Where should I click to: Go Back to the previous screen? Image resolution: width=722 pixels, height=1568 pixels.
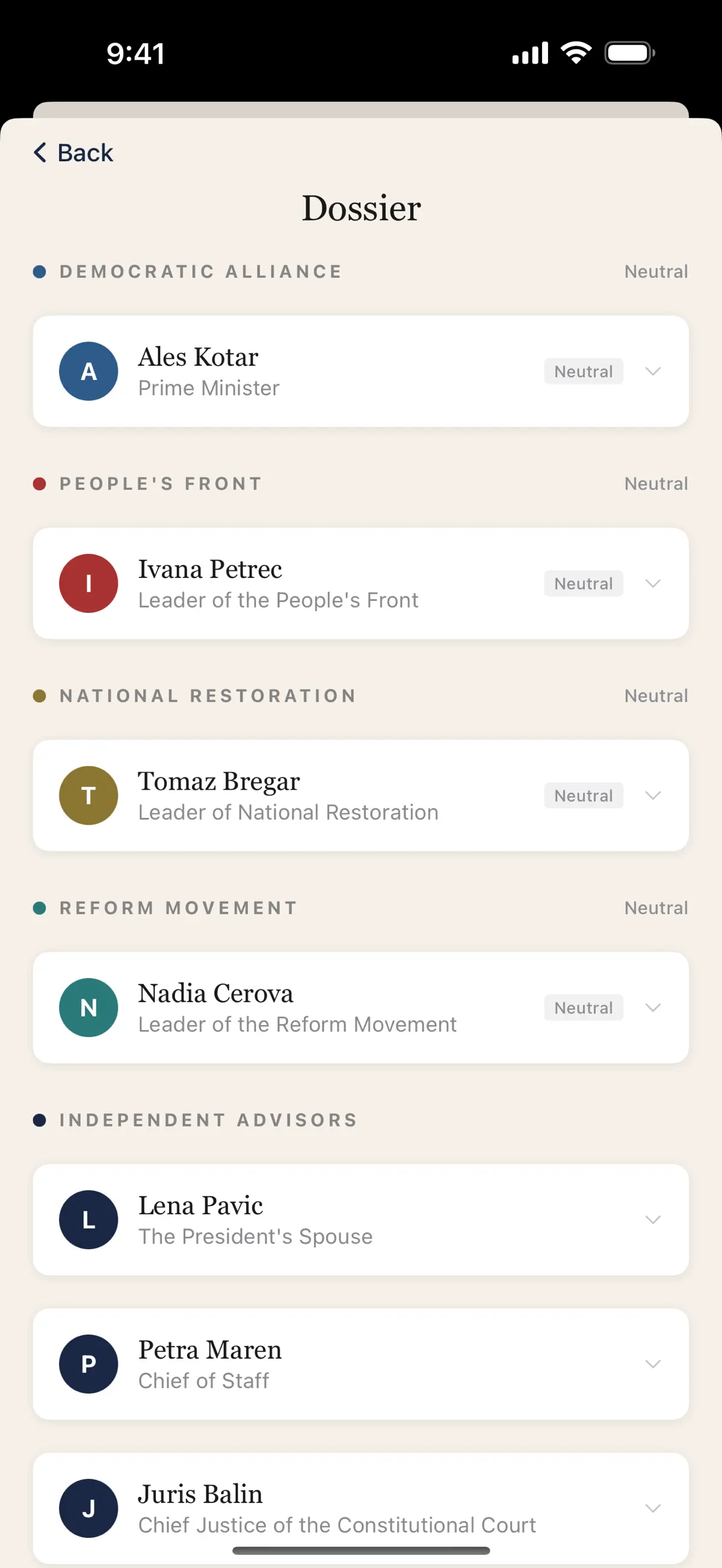coord(73,153)
